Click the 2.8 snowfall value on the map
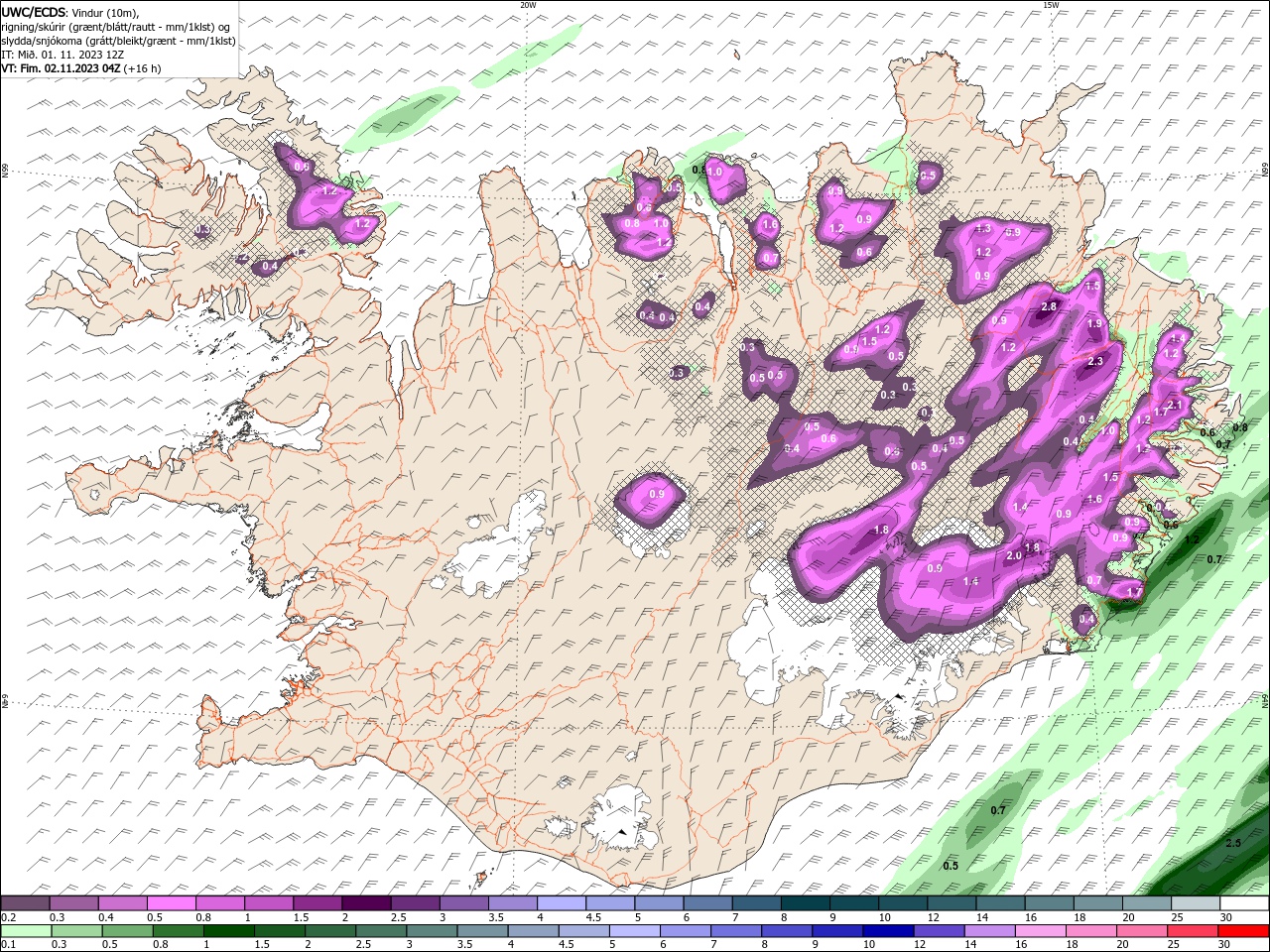Image resolution: width=1270 pixels, height=952 pixels. (x=1050, y=307)
